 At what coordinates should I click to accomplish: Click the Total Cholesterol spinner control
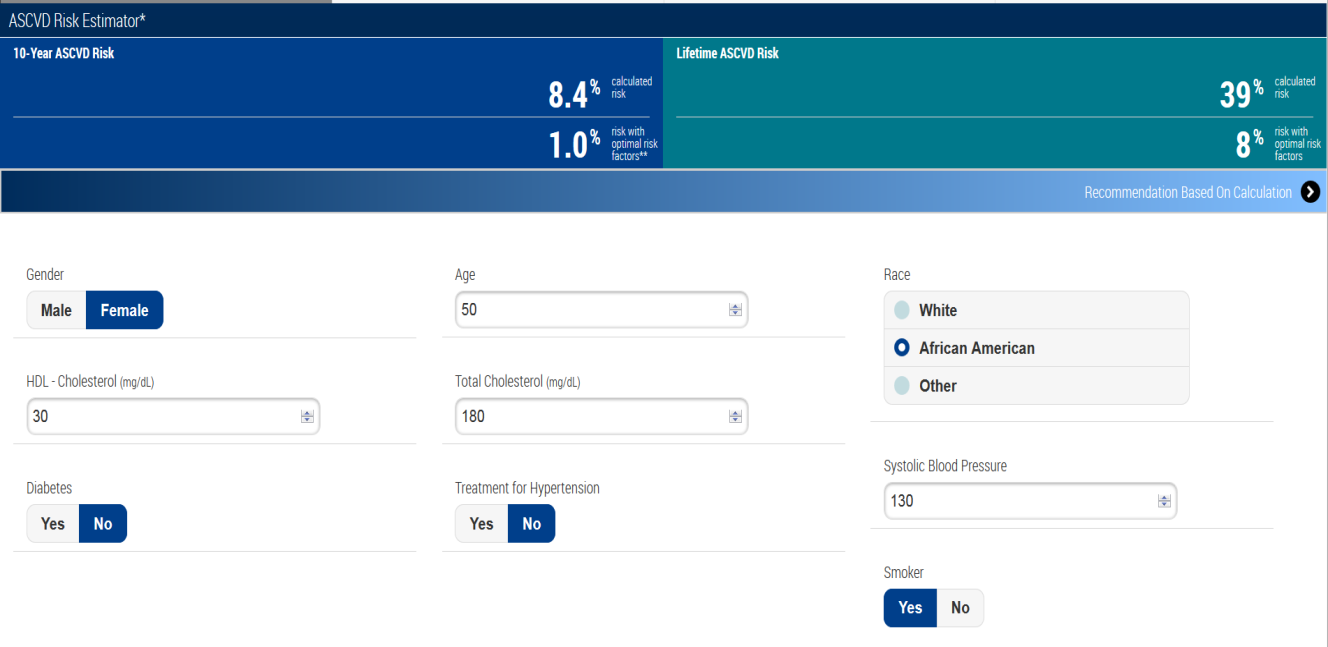735,417
